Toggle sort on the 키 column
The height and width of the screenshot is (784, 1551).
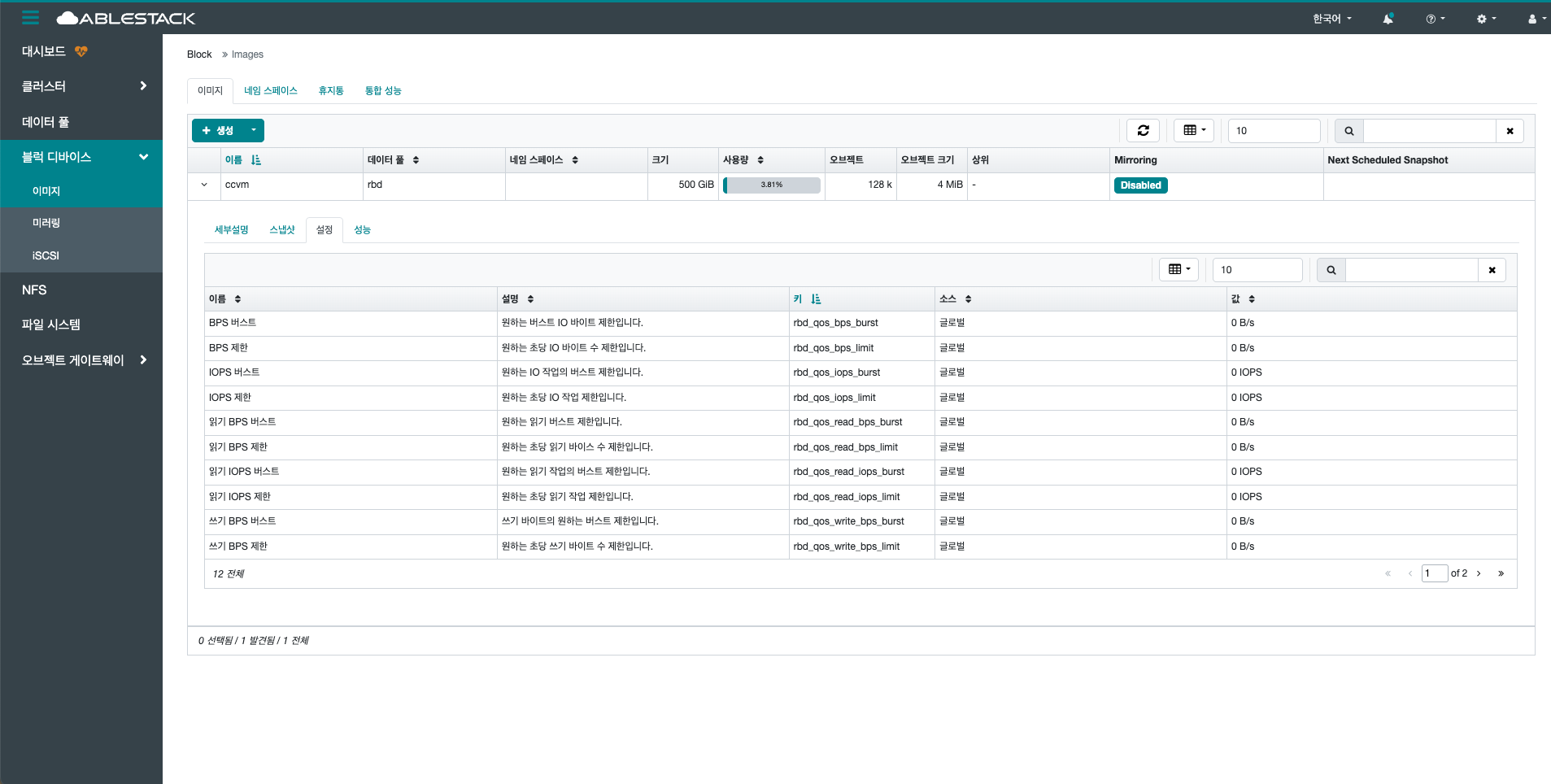[x=817, y=298]
